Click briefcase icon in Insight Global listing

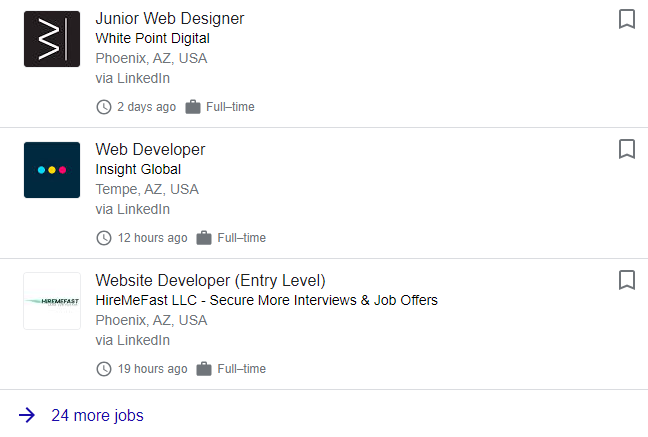pos(204,238)
